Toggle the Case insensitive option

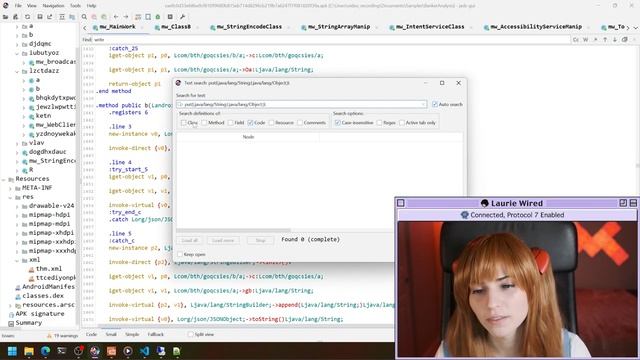pos(338,123)
